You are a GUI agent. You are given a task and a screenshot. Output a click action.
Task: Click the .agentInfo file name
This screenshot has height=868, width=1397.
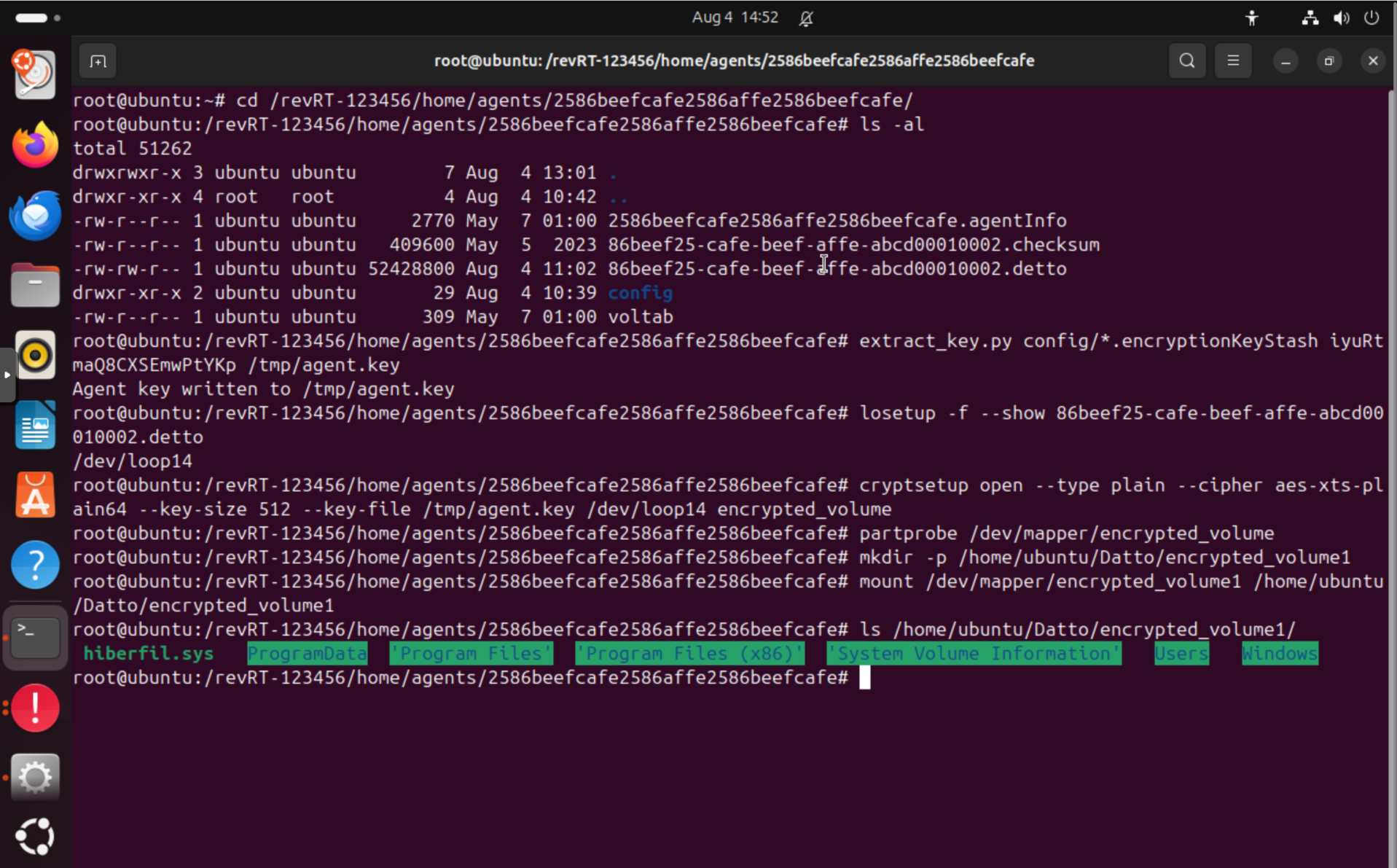click(x=837, y=221)
